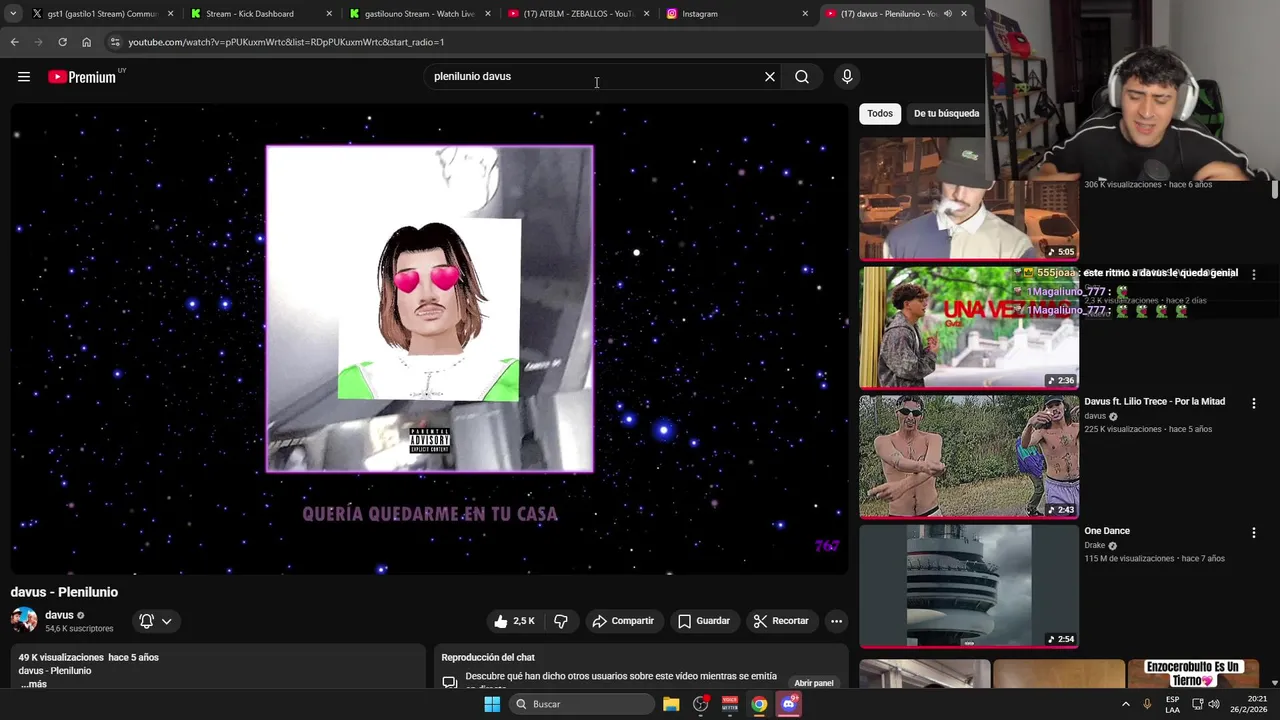View site information icon in address bar
Screen dimensions: 1280x720
(x=115, y=42)
